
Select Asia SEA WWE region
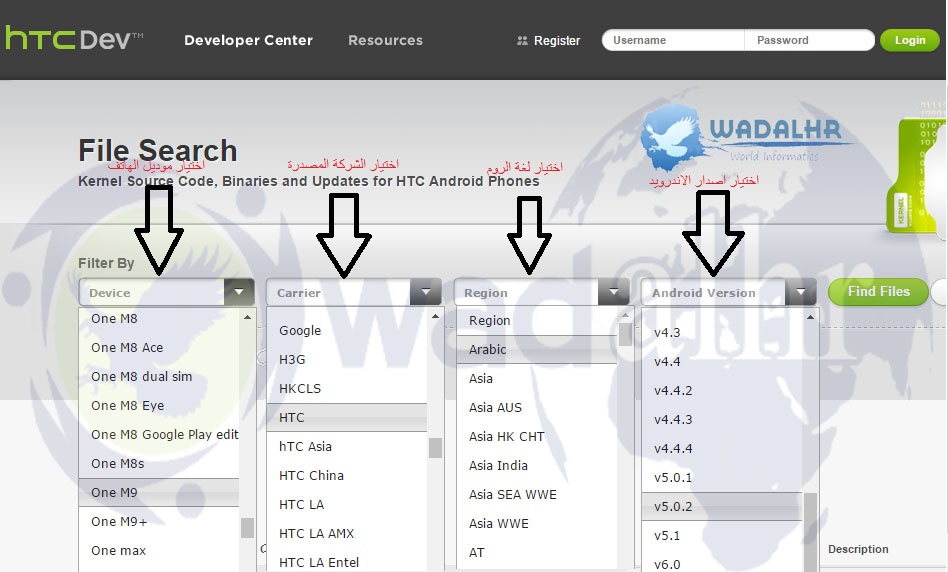coord(537,495)
